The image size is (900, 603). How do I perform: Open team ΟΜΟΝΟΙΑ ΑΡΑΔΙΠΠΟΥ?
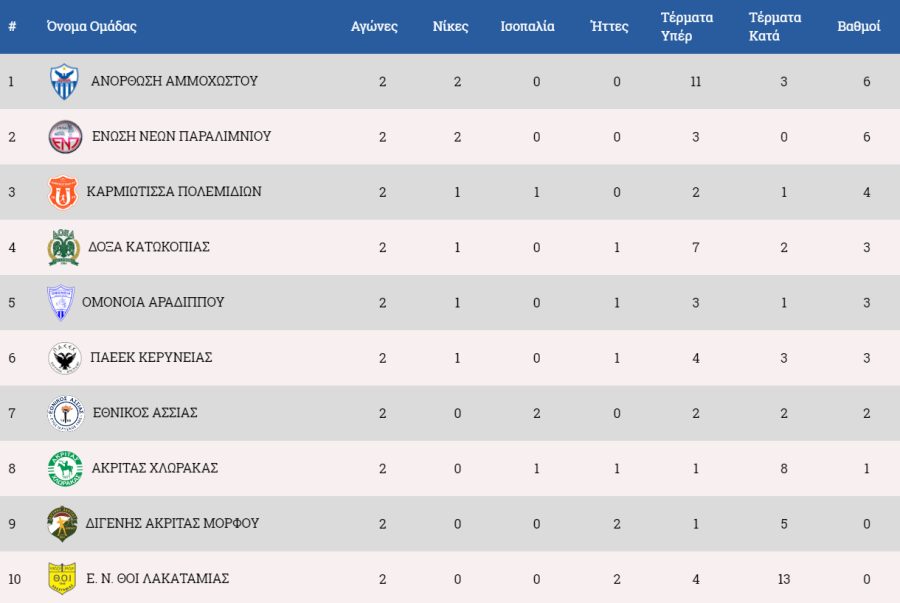(x=153, y=302)
